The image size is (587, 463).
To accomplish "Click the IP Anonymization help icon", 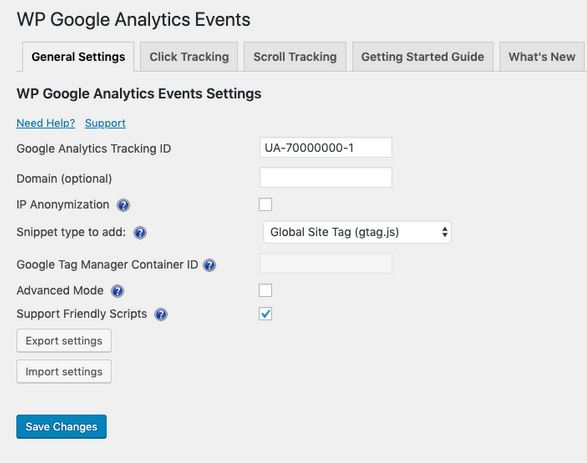I will point(123,205).
